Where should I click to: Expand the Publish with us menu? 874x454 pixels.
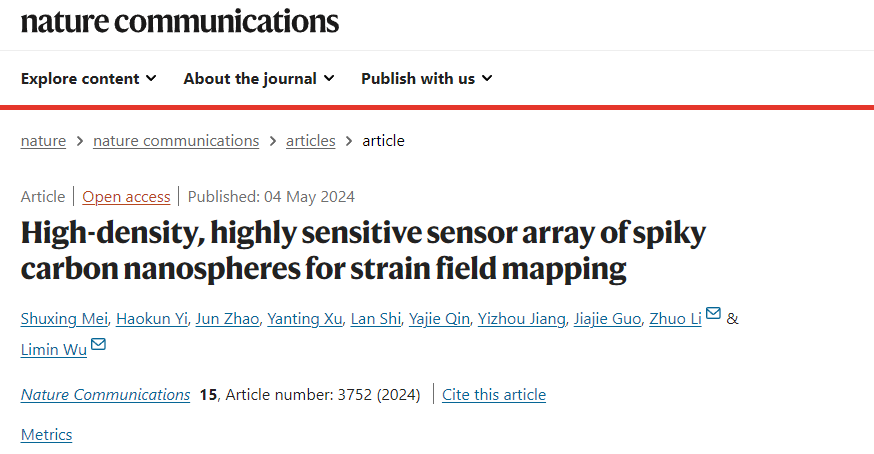(427, 79)
